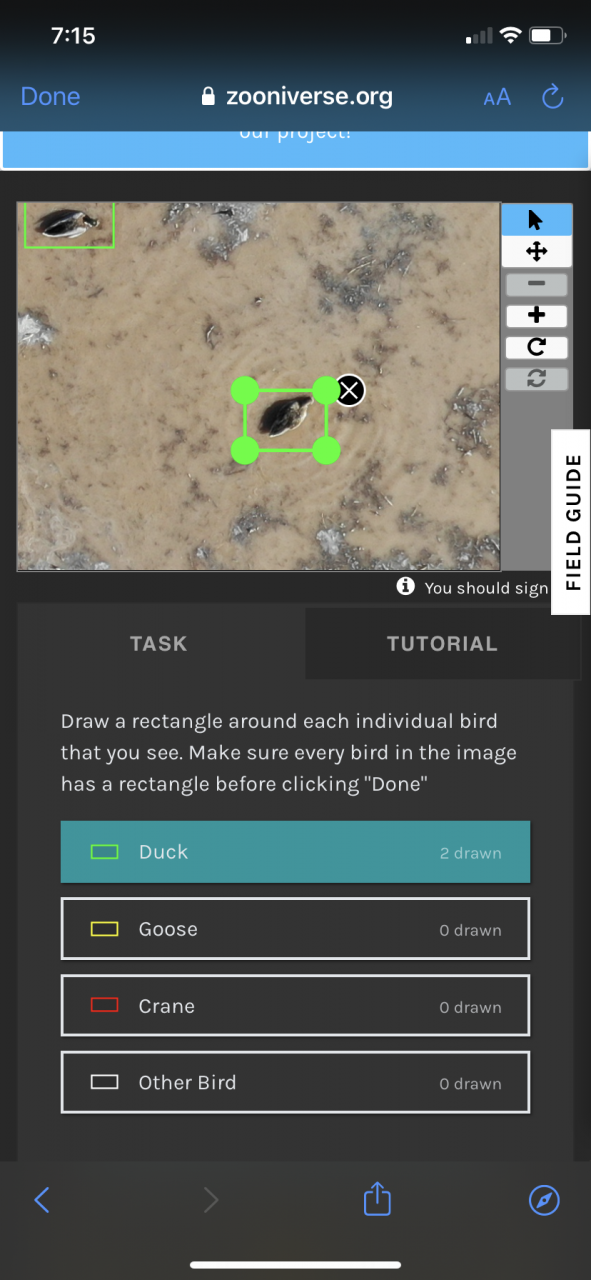The width and height of the screenshot is (591, 1280).
Task: Zoom out with the minus button
Action: point(536,284)
